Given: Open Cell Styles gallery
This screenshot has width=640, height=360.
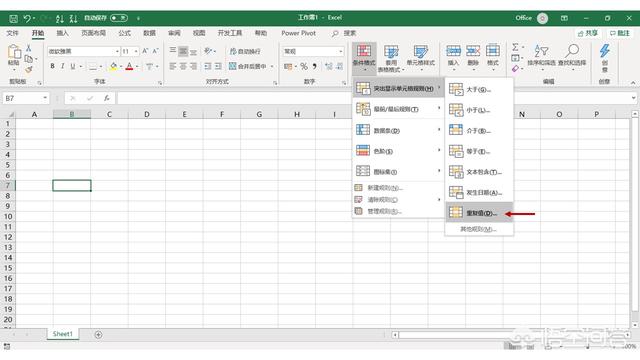Looking at the screenshot, I should pyautogui.click(x=420, y=58).
